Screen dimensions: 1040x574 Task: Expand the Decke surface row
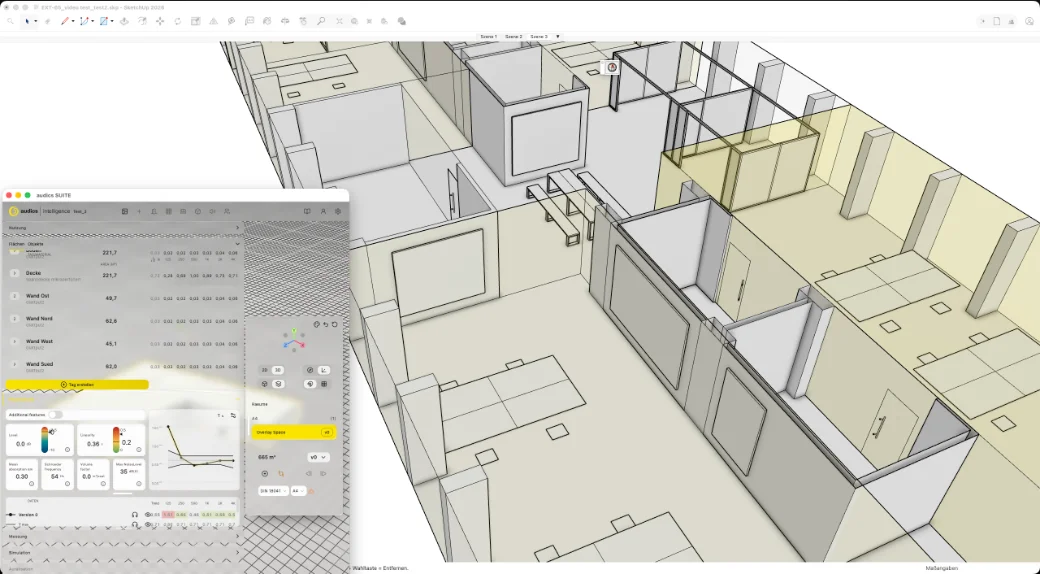pos(15,273)
